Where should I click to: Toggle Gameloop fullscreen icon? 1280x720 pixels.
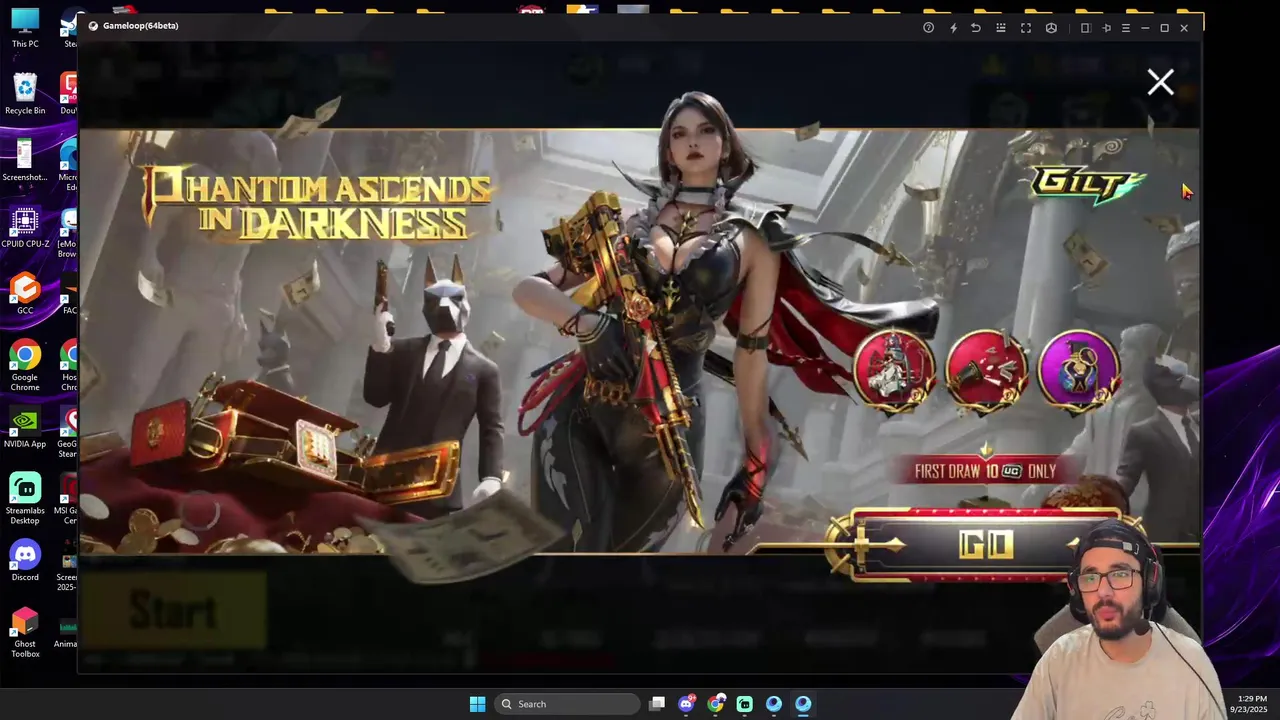[x=1026, y=28]
